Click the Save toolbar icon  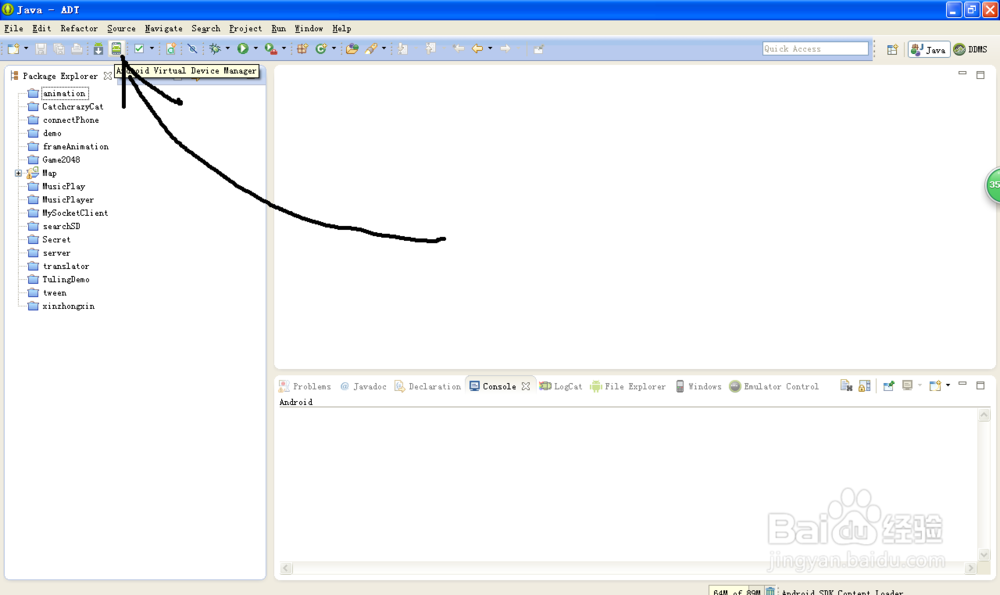(41, 48)
